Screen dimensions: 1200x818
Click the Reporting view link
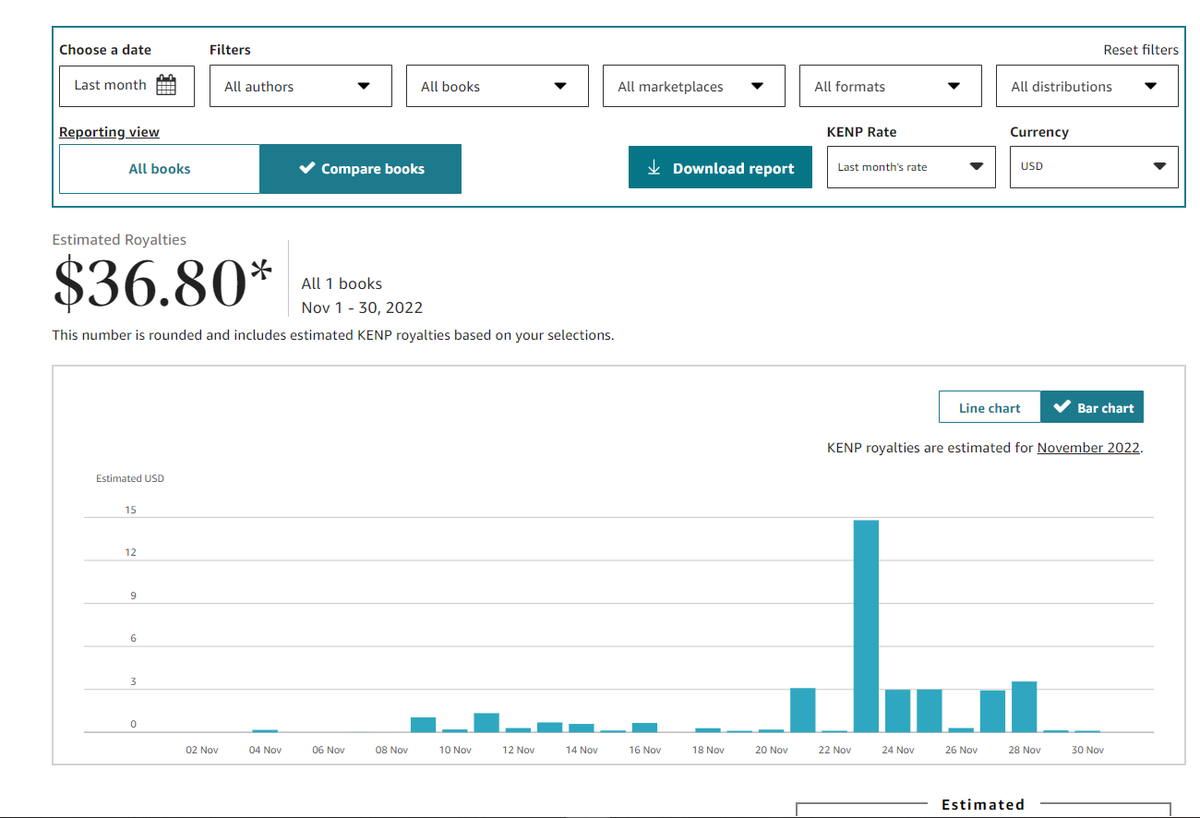109,132
